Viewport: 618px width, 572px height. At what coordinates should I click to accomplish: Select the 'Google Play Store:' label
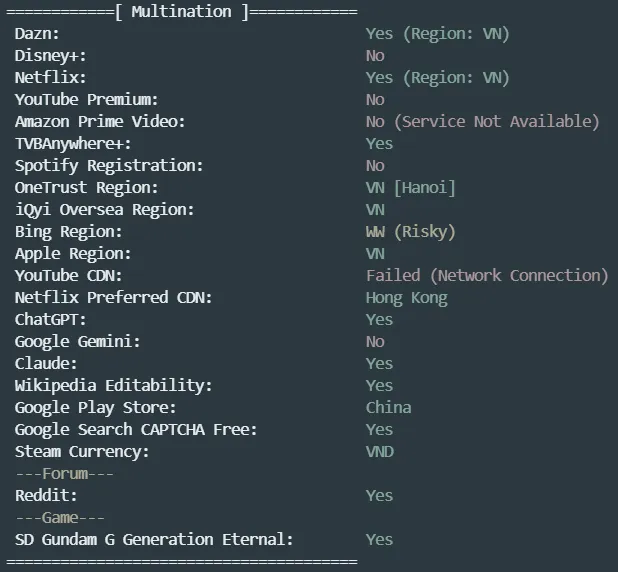[x=95, y=408]
